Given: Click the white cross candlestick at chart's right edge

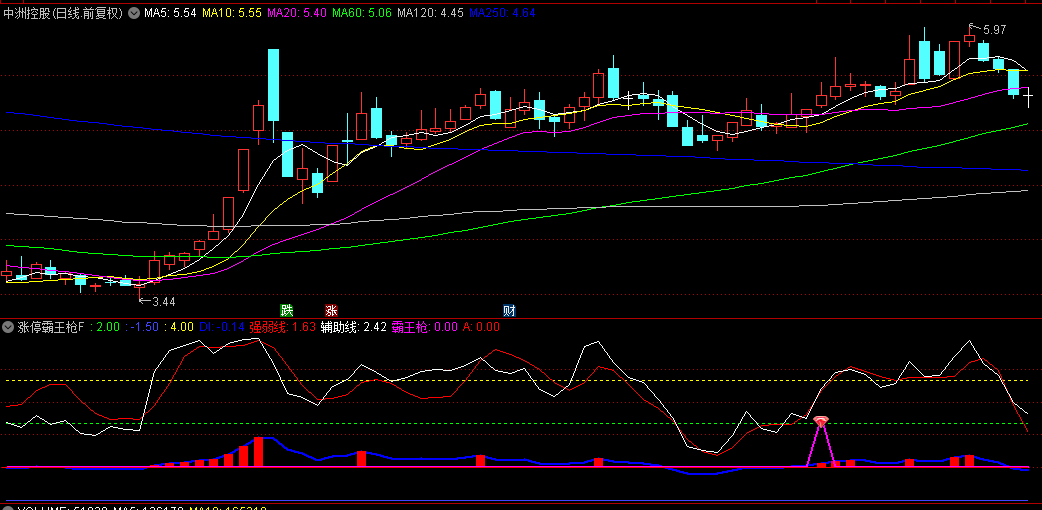Looking at the screenshot, I should click(1027, 96).
